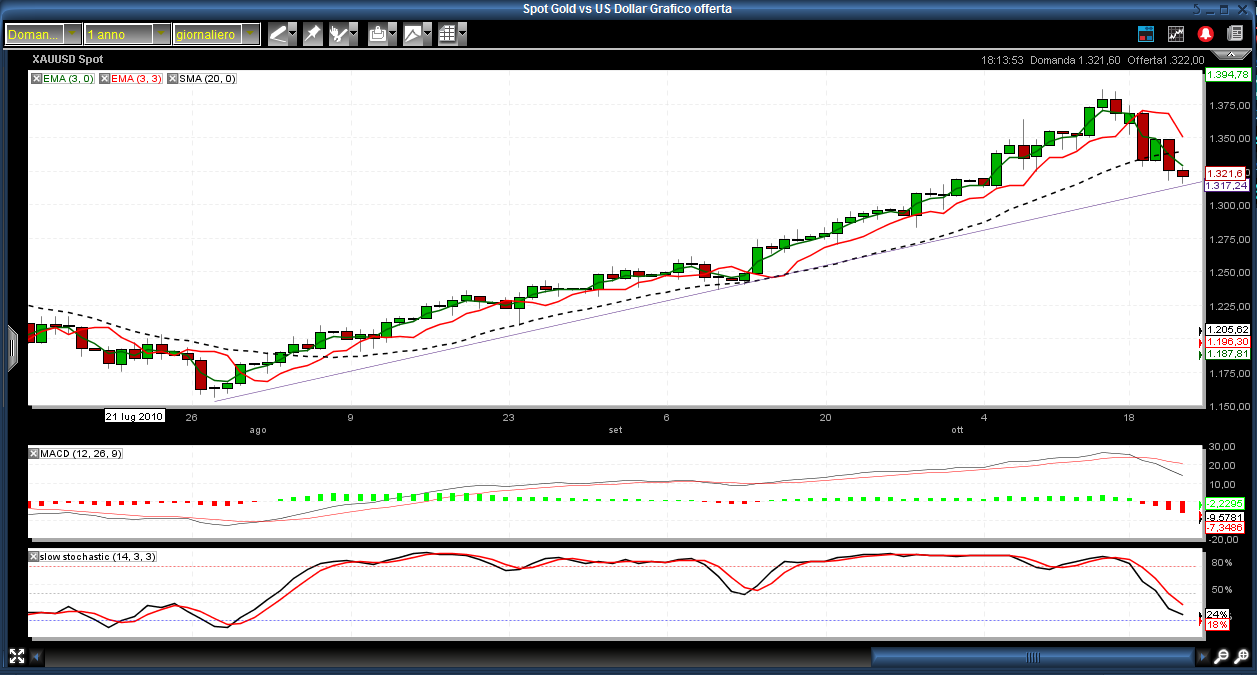
Task: Open the red alert bell icon
Action: (x=1205, y=34)
